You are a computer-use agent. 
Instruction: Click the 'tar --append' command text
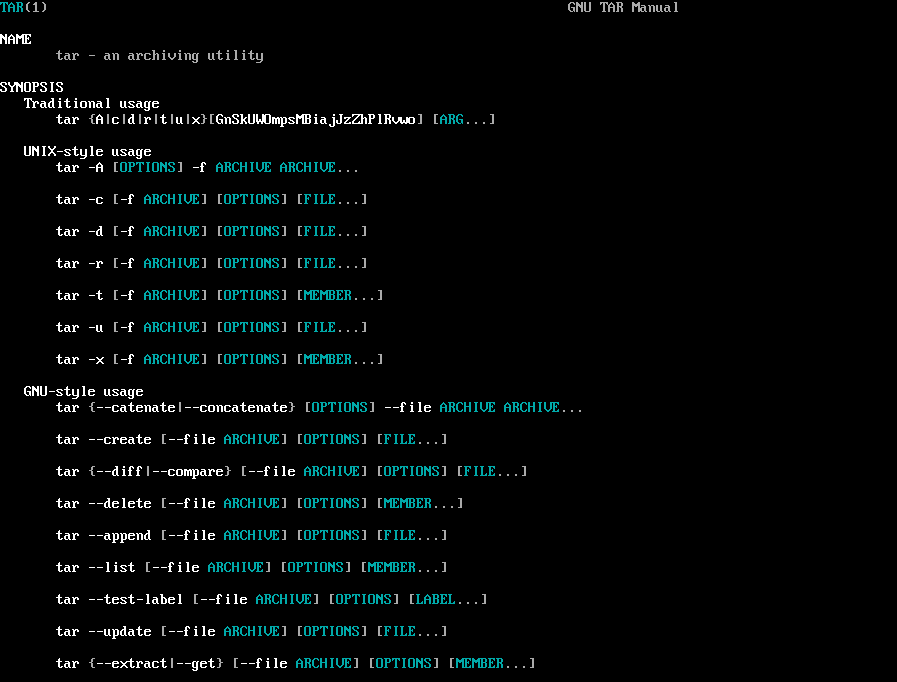(104, 536)
